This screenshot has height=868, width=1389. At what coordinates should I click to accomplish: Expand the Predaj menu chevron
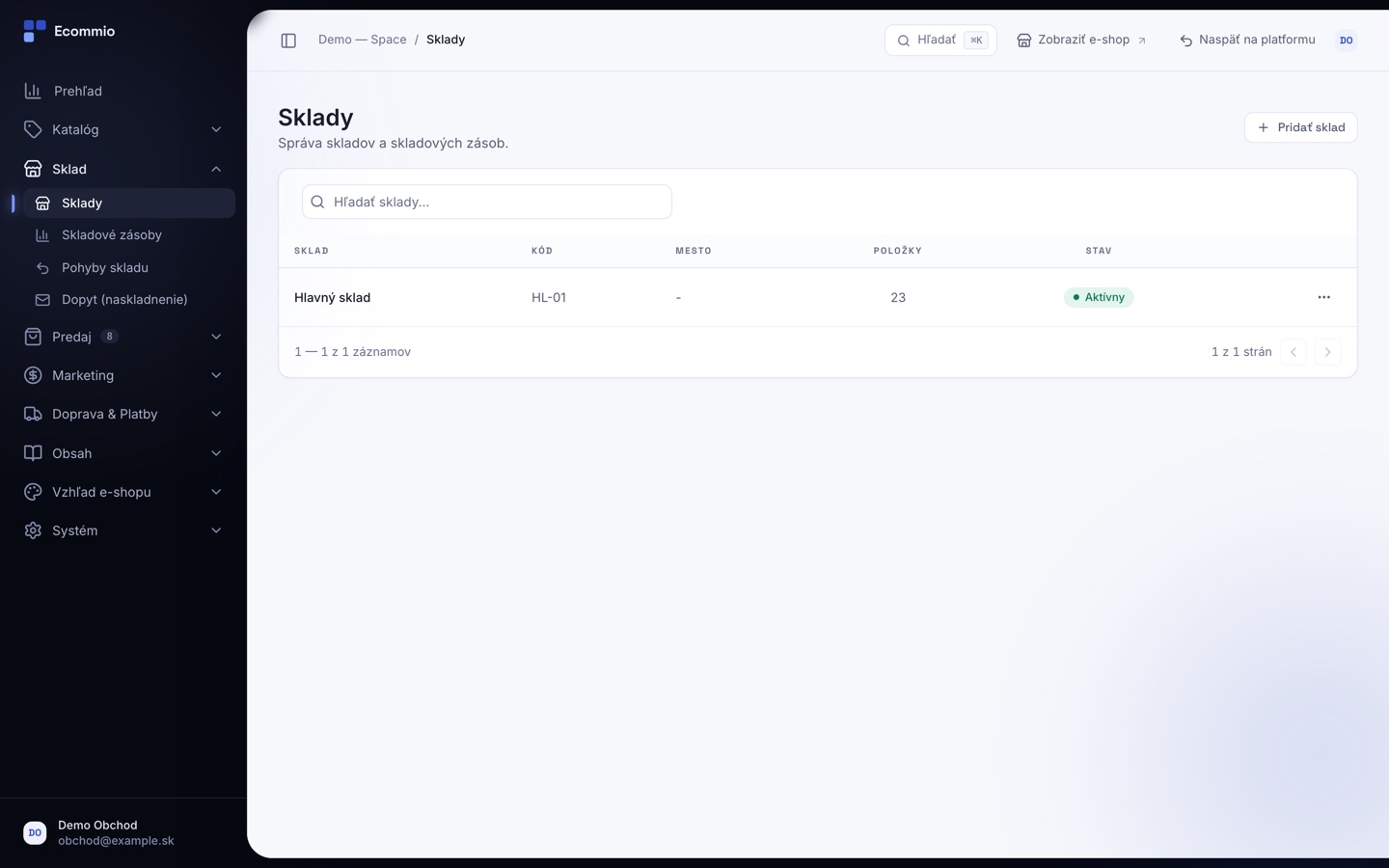[216, 337]
